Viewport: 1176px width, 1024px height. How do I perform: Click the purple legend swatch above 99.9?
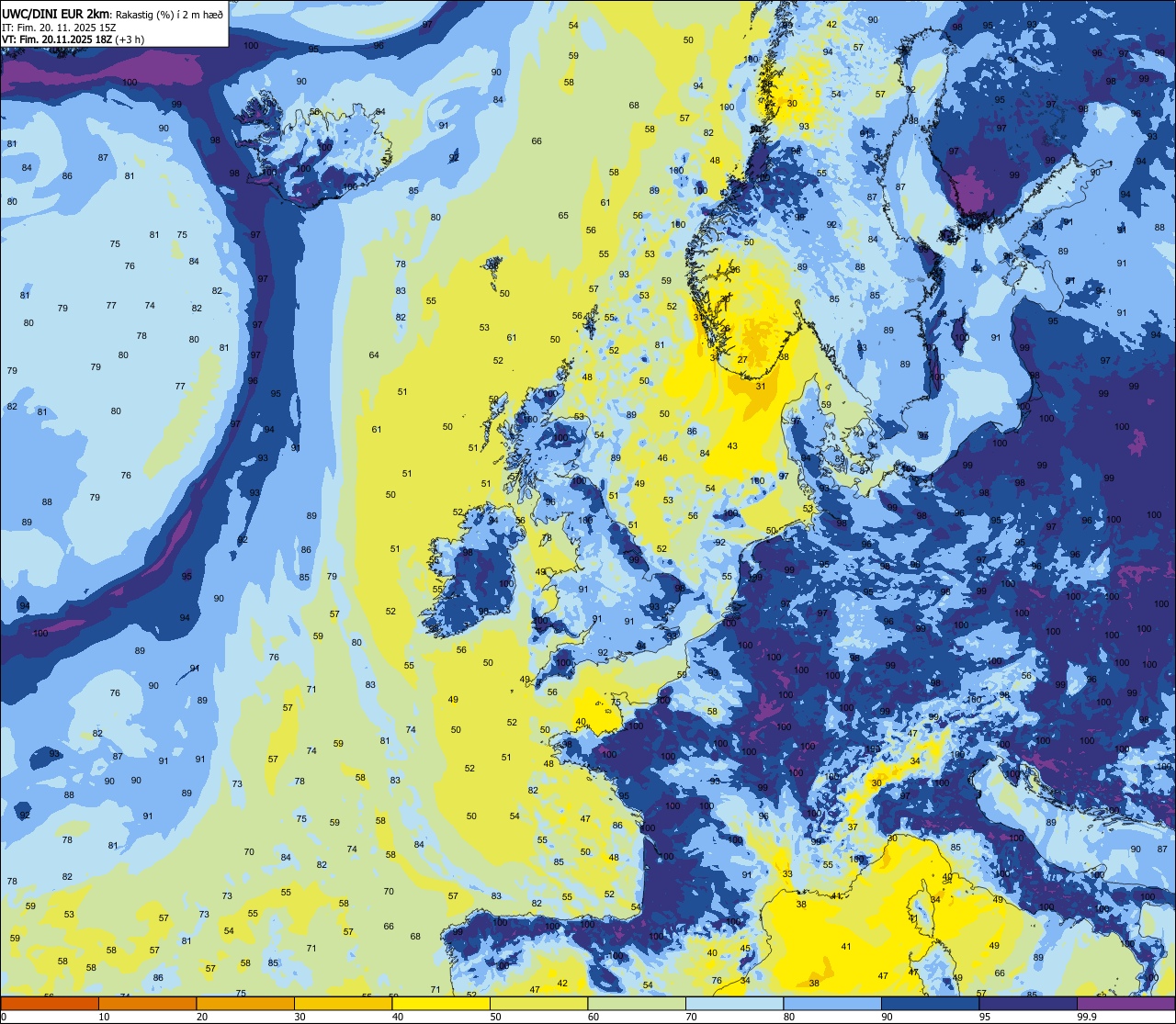point(1126,1003)
